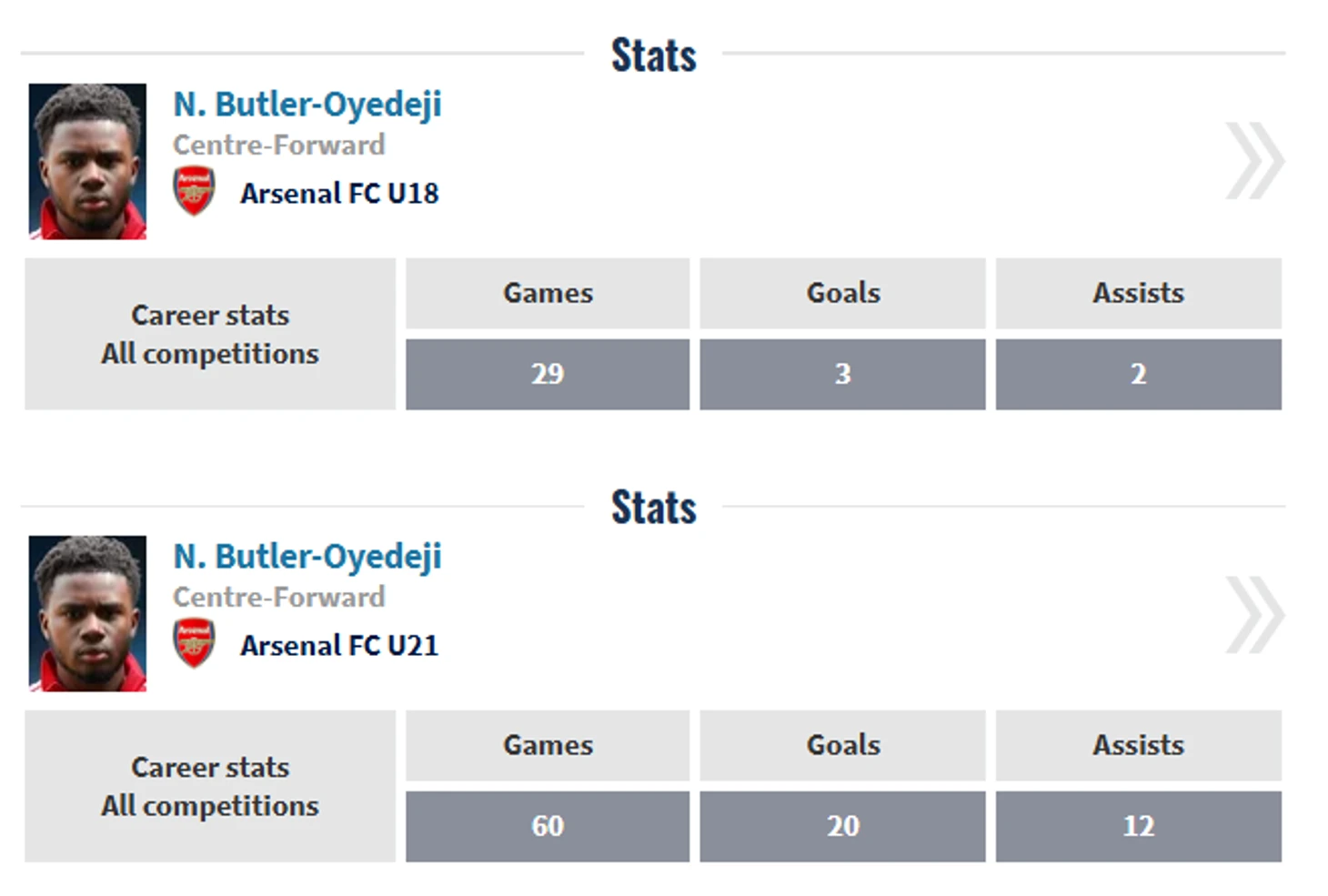Select the 29 games value for U18
Viewport: 1328px width, 896px height.
pos(548,374)
